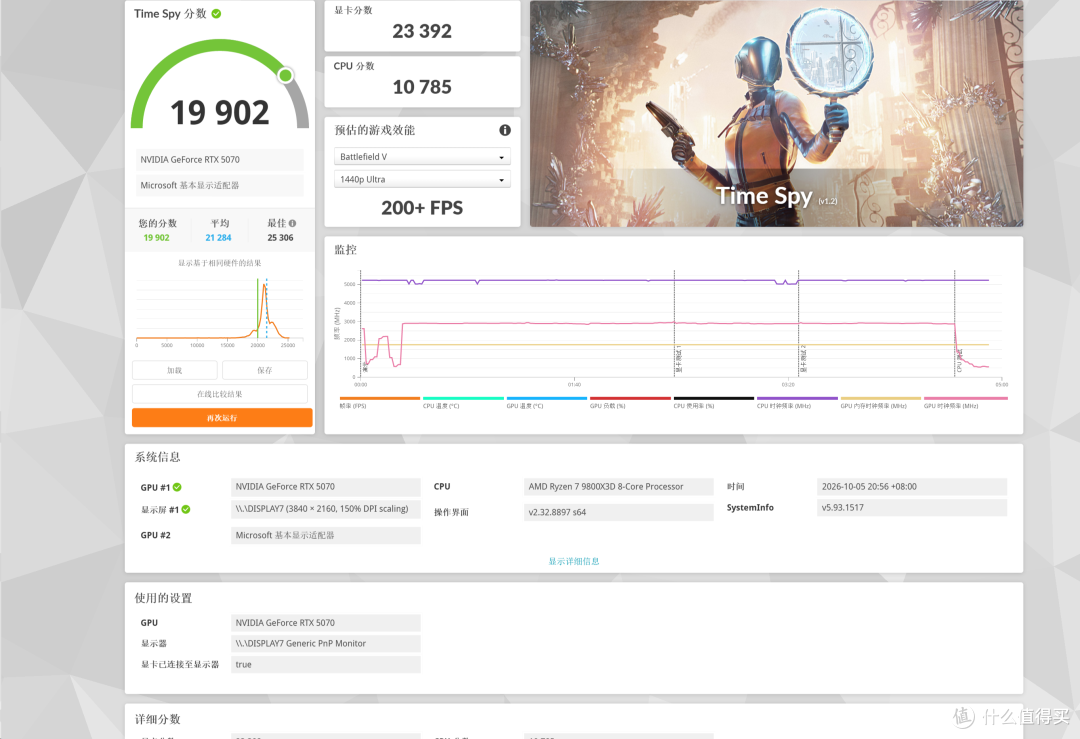Viewport: 1080px width, 739px height.
Task: Click the info icon in 预估的游戏效能 panel
Action: pyautogui.click(x=505, y=130)
